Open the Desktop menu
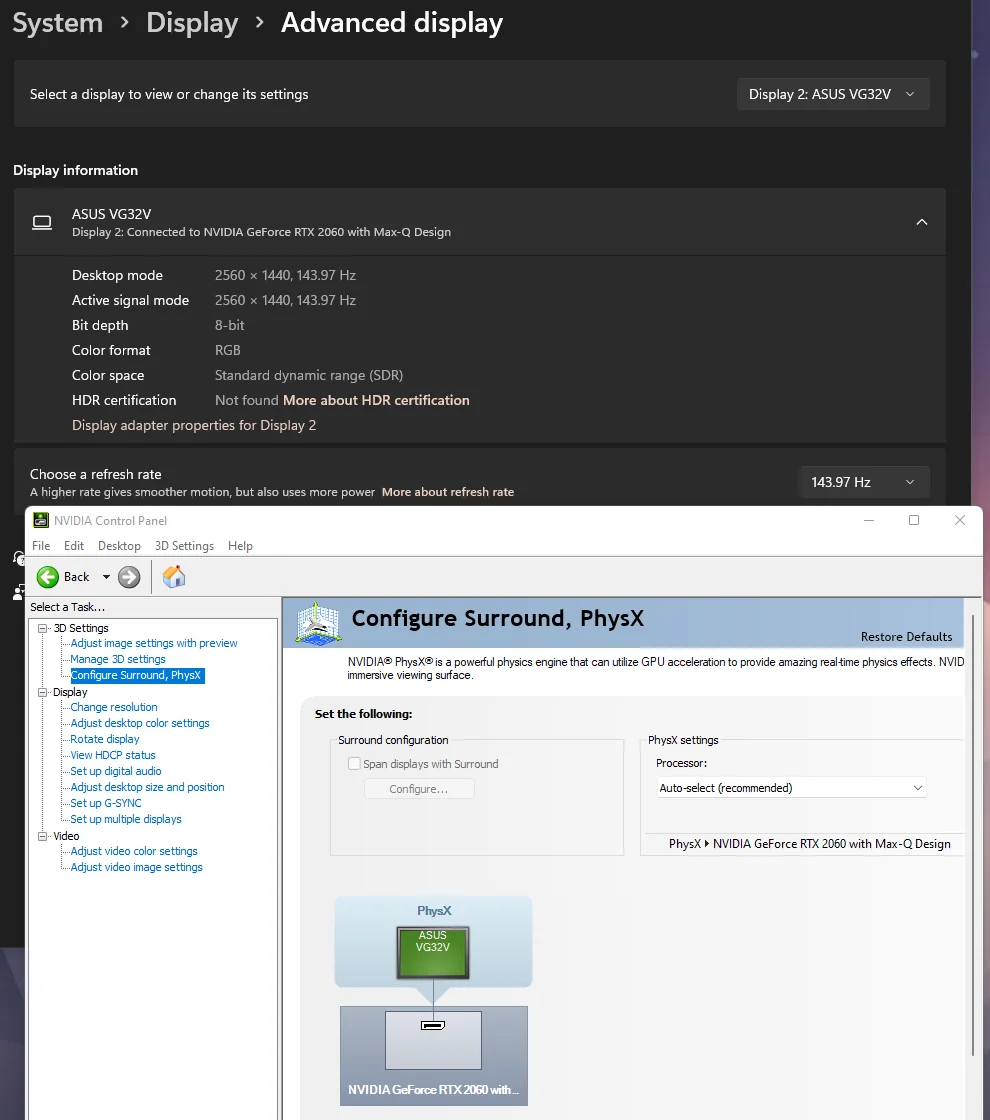Image resolution: width=990 pixels, height=1120 pixels. click(x=119, y=546)
